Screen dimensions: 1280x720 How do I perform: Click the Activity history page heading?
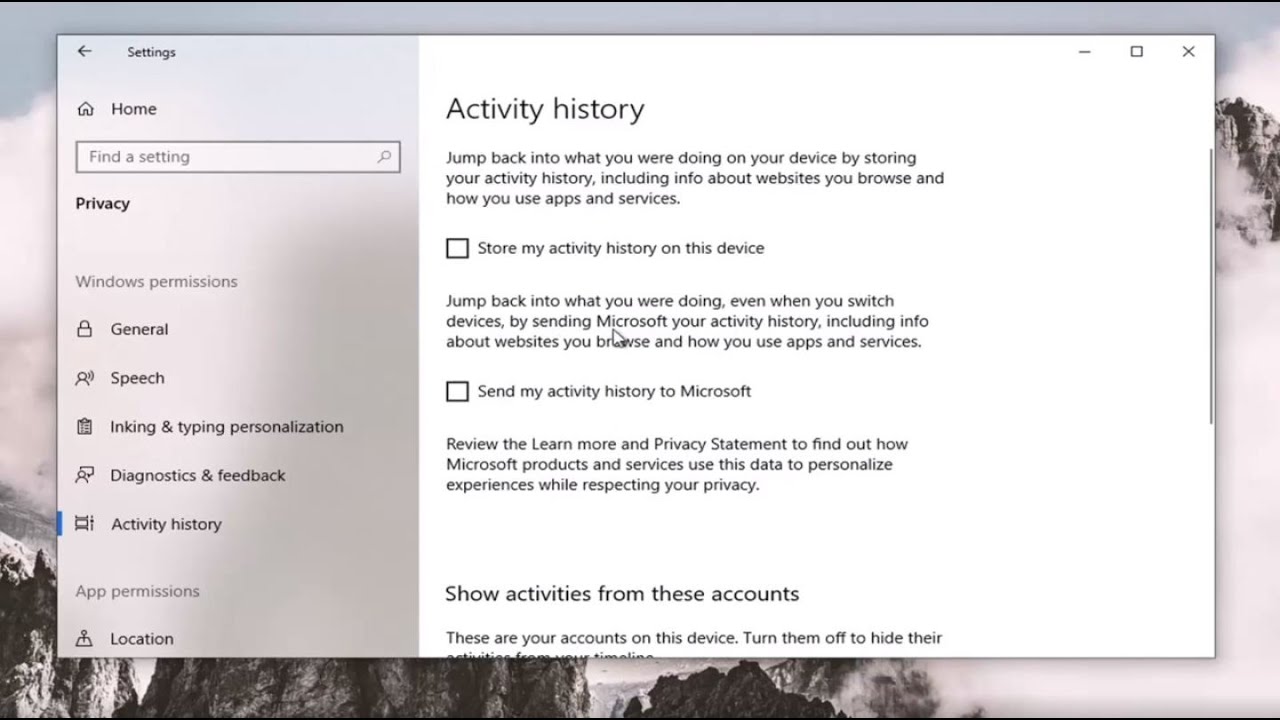pos(545,109)
